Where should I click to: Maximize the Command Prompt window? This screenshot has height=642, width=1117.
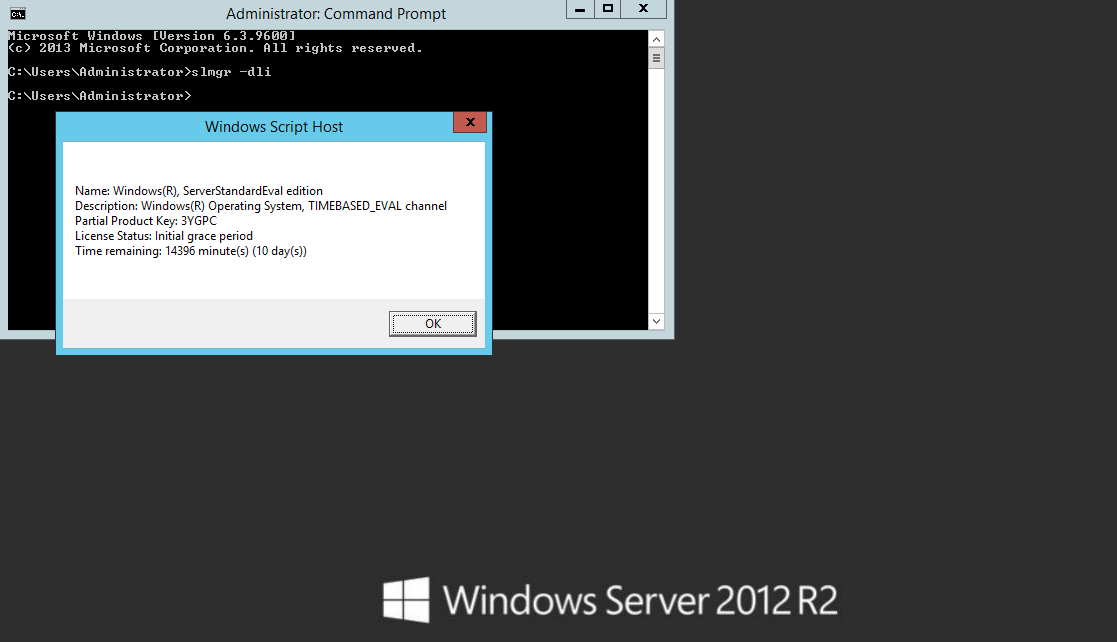click(x=607, y=9)
